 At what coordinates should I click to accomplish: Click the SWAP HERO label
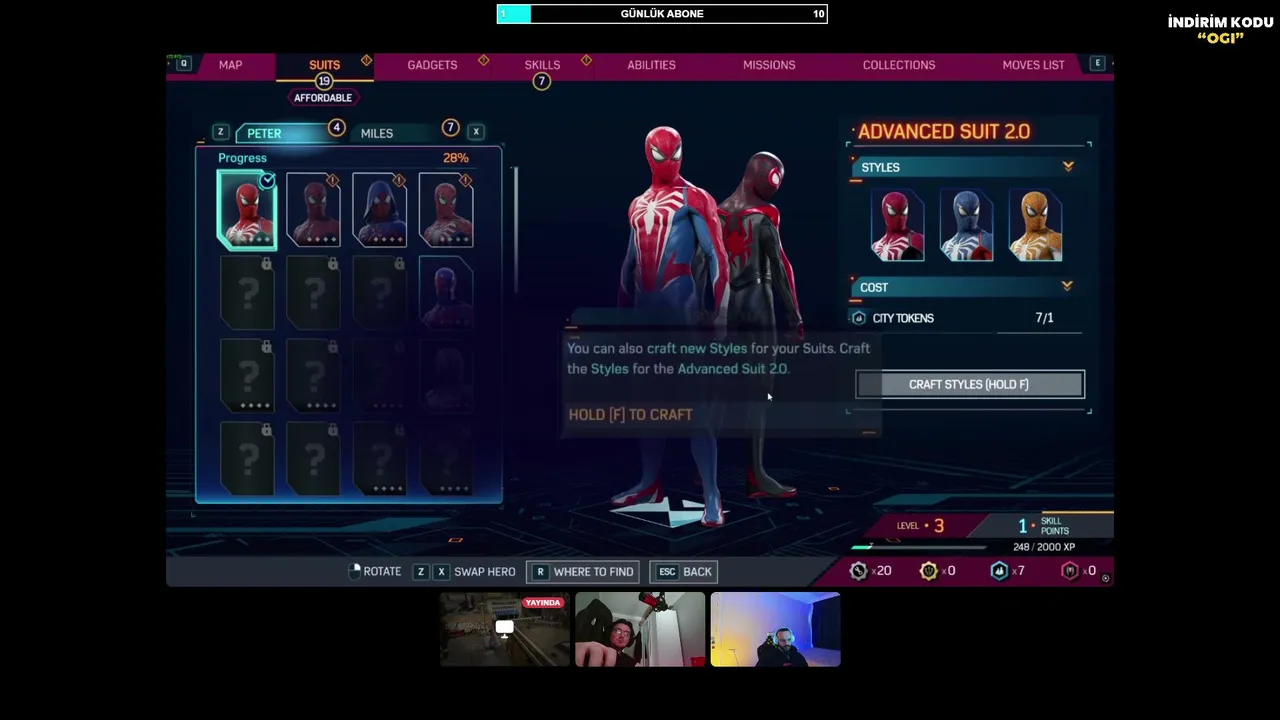[485, 572]
